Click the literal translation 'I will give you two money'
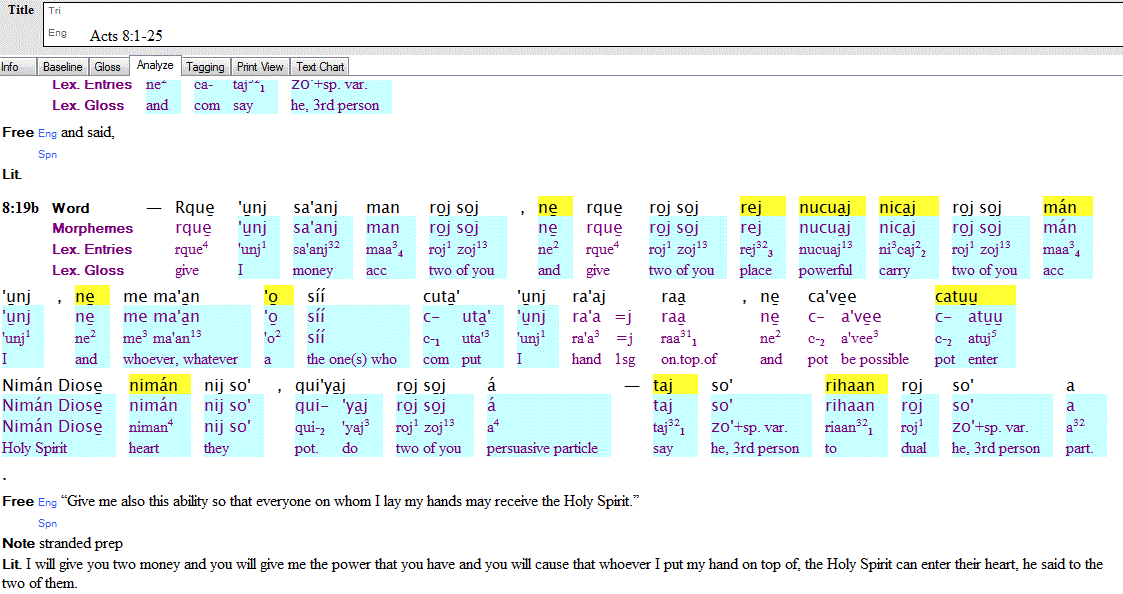The width and height of the screenshot is (1123, 594). [551, 573]
